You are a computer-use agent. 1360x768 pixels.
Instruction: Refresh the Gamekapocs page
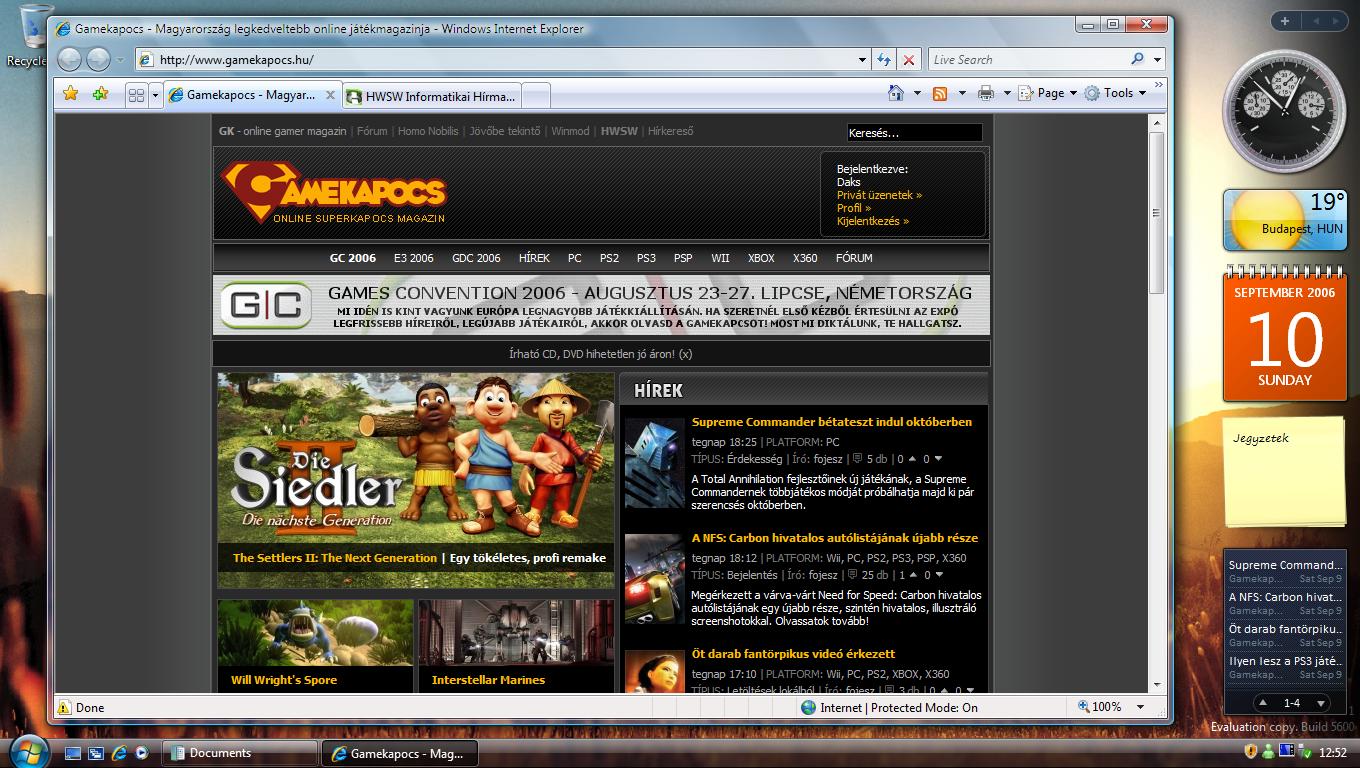884,60
